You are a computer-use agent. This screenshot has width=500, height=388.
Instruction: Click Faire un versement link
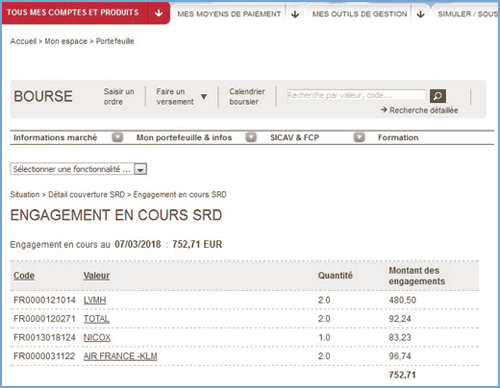(x=175, y=96)
